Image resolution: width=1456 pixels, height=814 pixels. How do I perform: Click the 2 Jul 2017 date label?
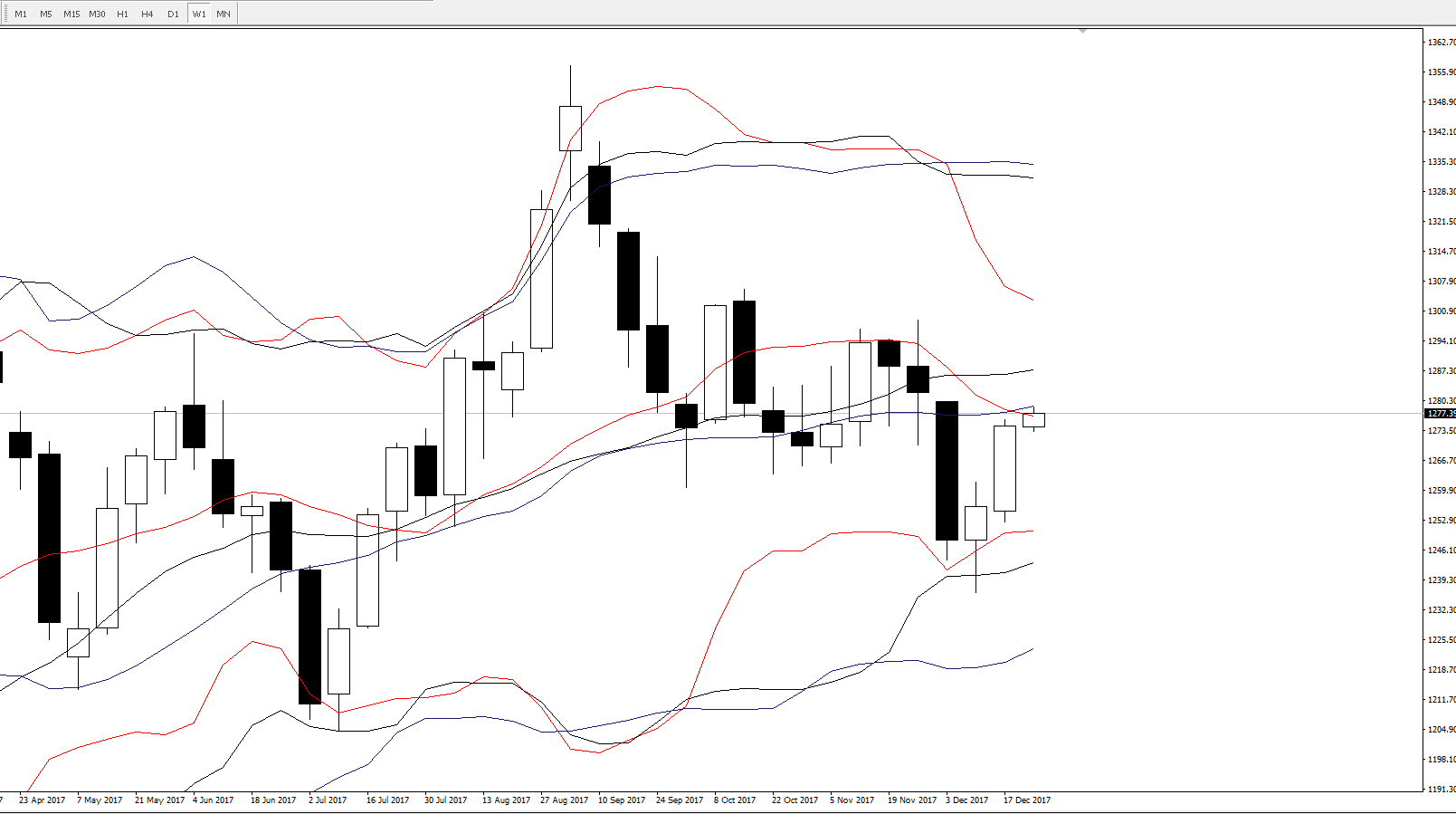coord(328,800)
